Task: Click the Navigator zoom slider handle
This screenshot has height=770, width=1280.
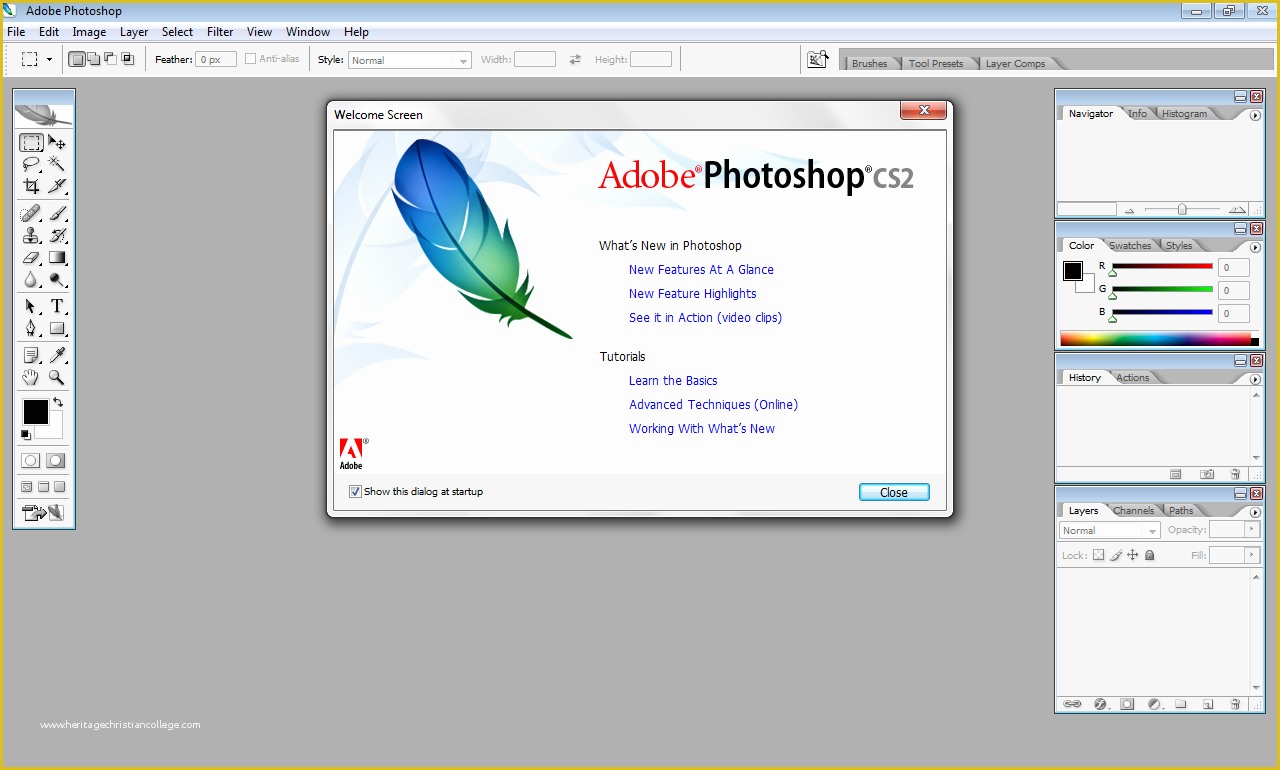Action: (1182, 209)
